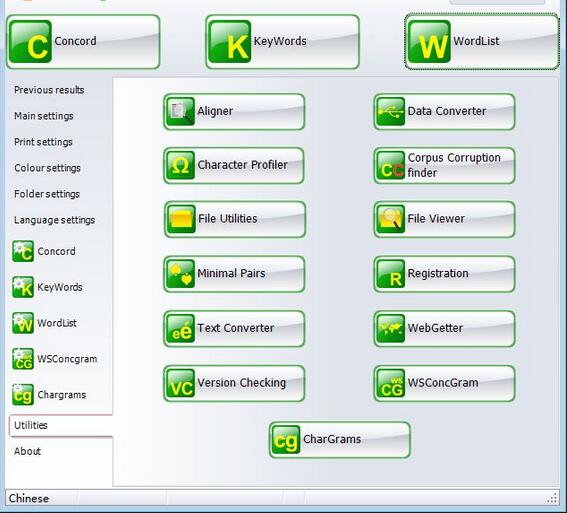Screen dimensions: 567x513
Task: Click the CC Corpus Corruption finder icon
Action: (x=391, y=165)
